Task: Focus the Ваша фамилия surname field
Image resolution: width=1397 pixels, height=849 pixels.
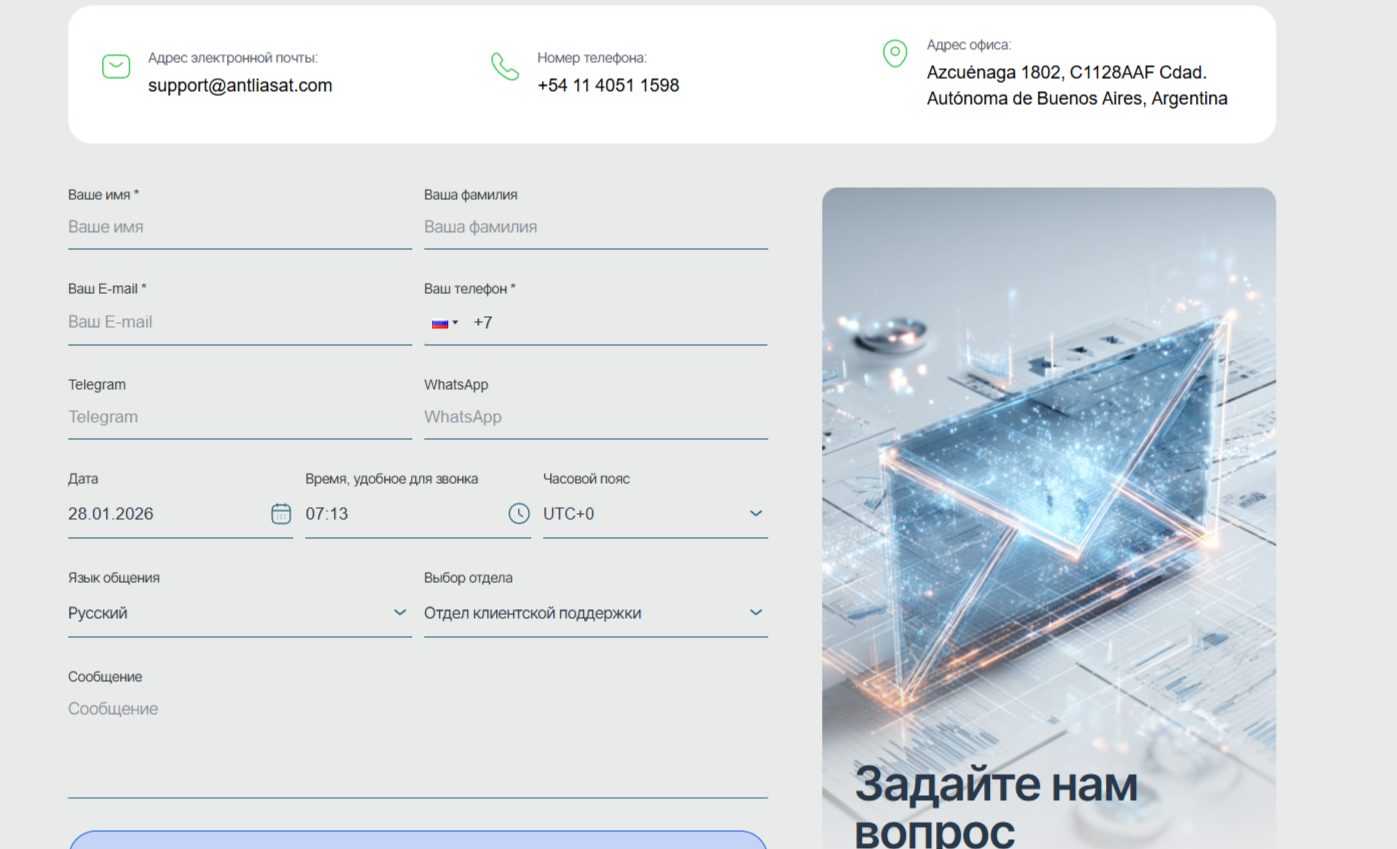Action: 596,227
